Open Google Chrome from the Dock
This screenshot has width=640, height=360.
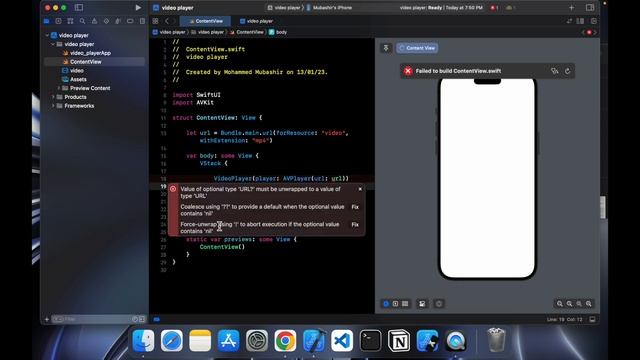pos(285,340)
